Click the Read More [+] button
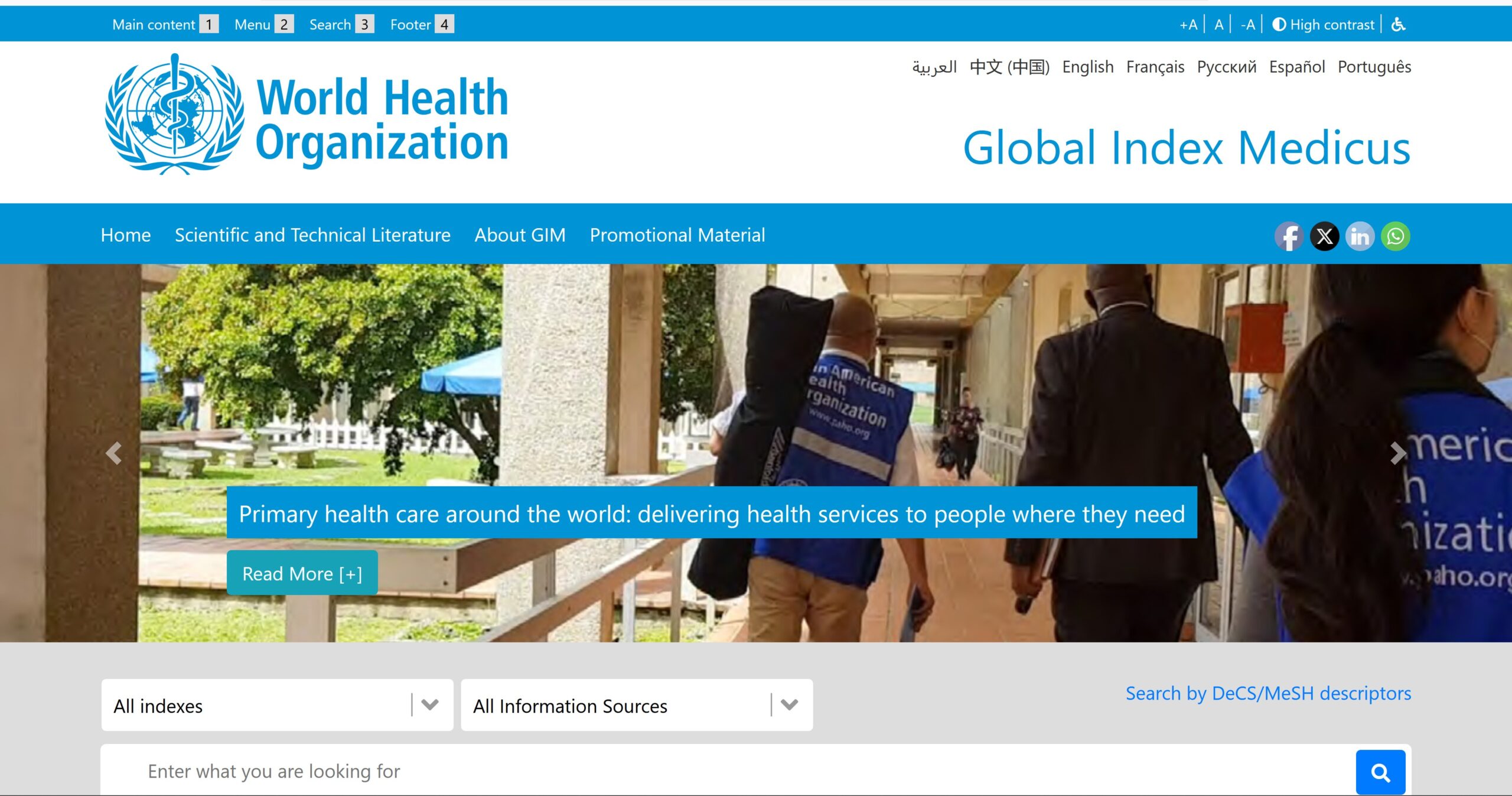 click(302, 573)
